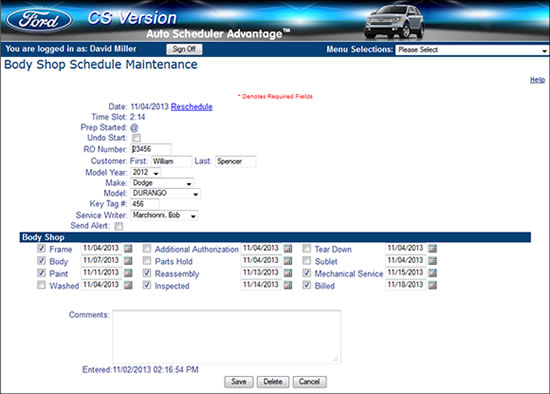Open calendar picker for Reassembly date

tap(288, 273)
